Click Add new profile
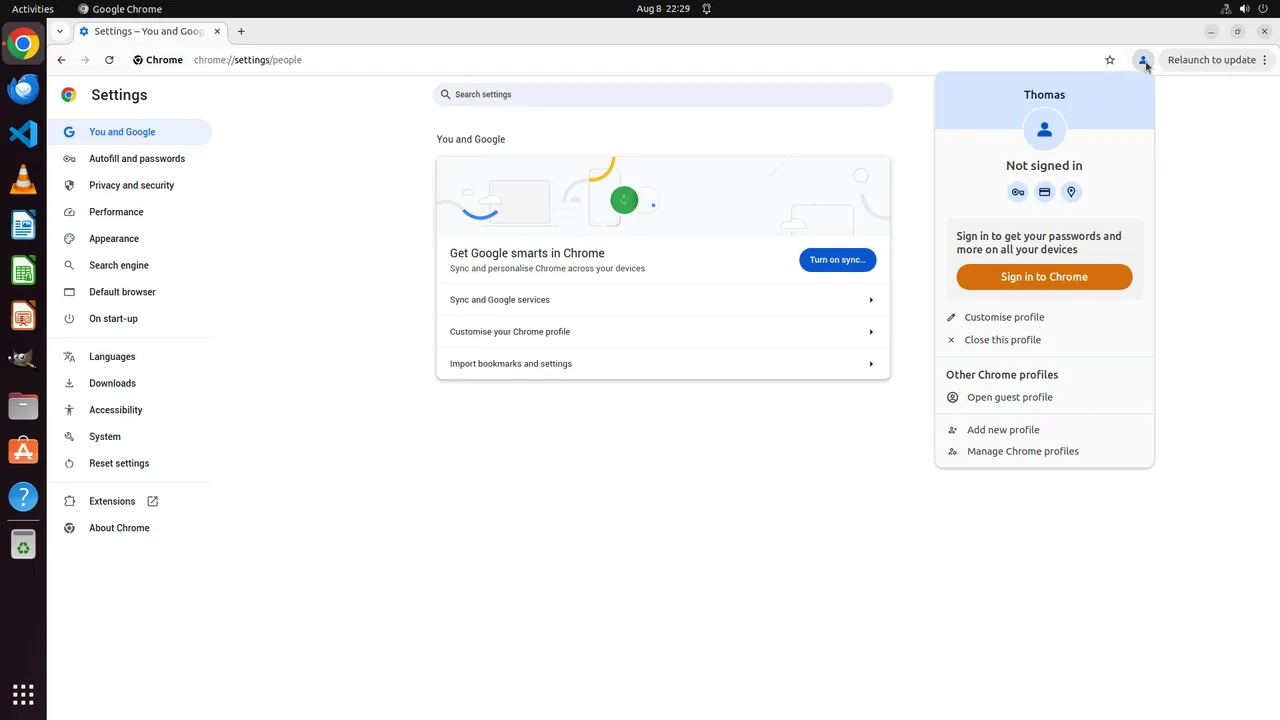1280x720 pixels. click(x=1044, y=430)
